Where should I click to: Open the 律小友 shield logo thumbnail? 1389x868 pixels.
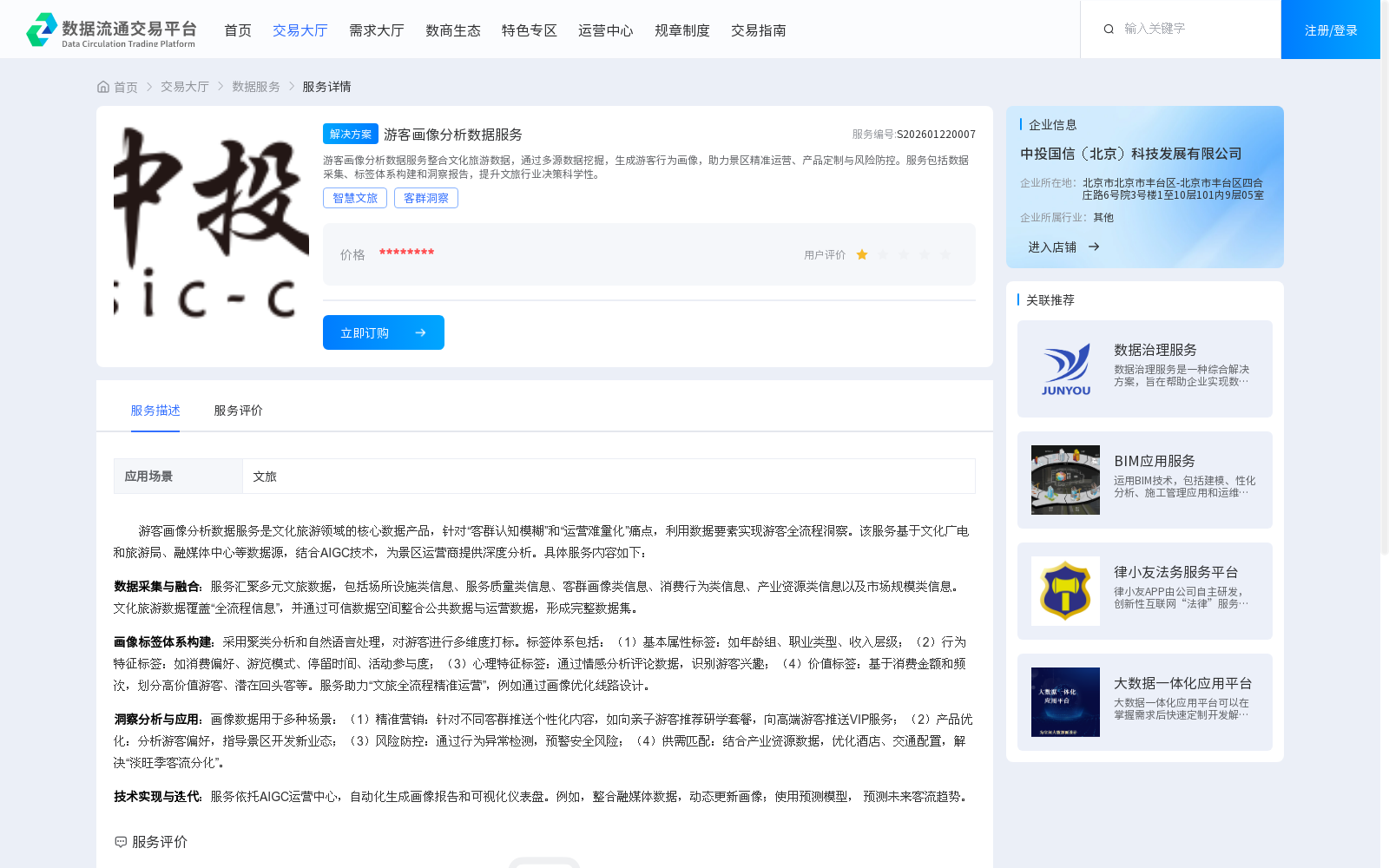(x=1065, y=591)
